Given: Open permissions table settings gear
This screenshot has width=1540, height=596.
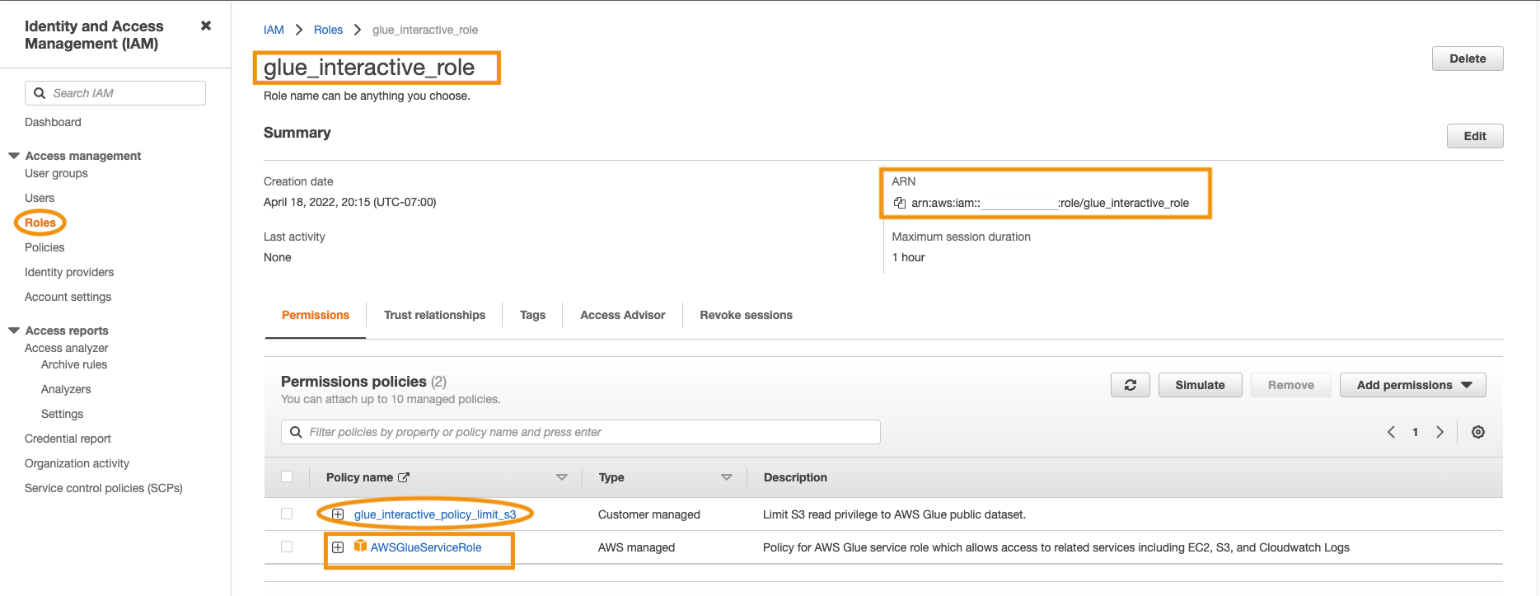Looking at the screenshot, I should (x=1478, y=432).
